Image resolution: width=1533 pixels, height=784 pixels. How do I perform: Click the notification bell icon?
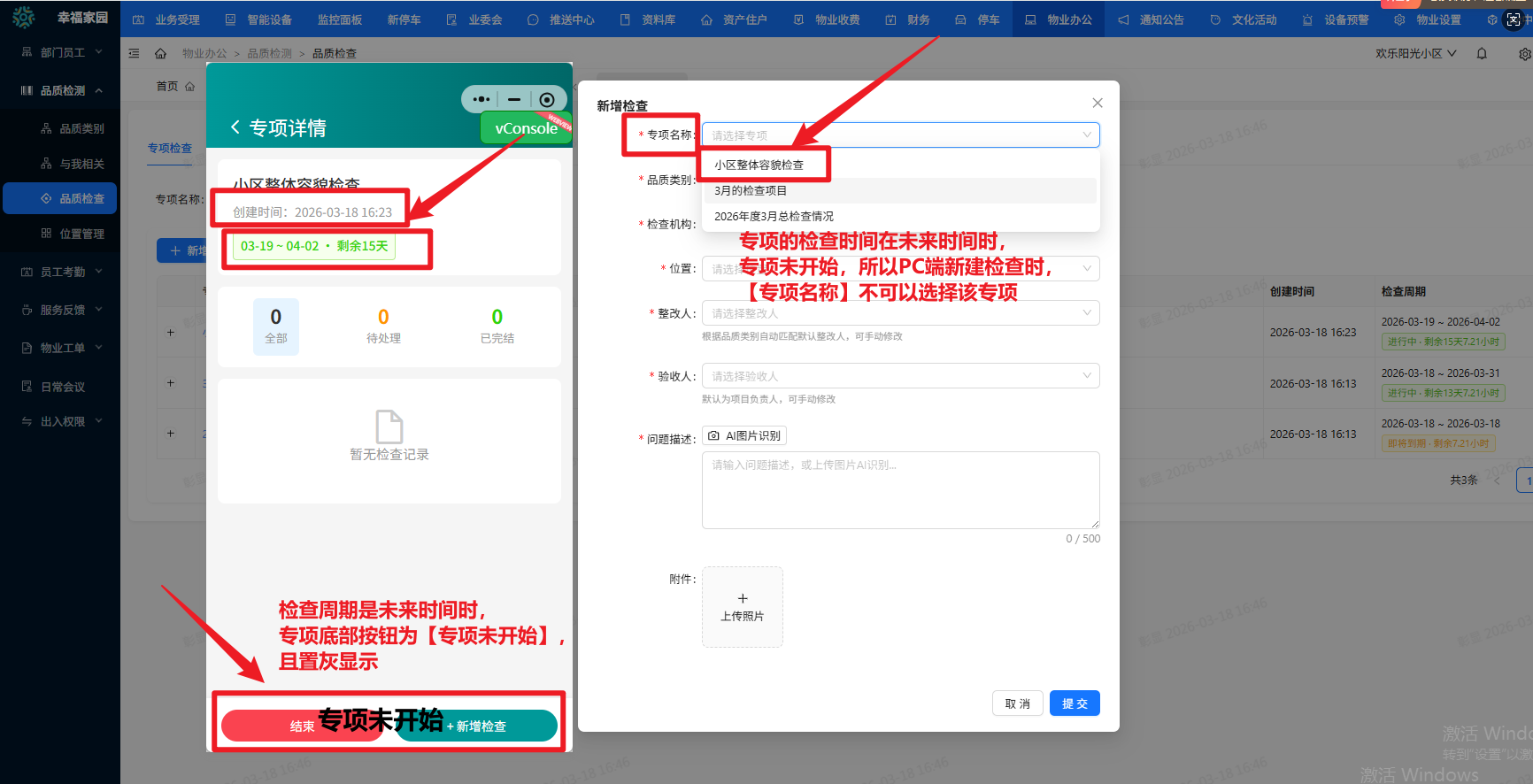tap(1482, 53)
